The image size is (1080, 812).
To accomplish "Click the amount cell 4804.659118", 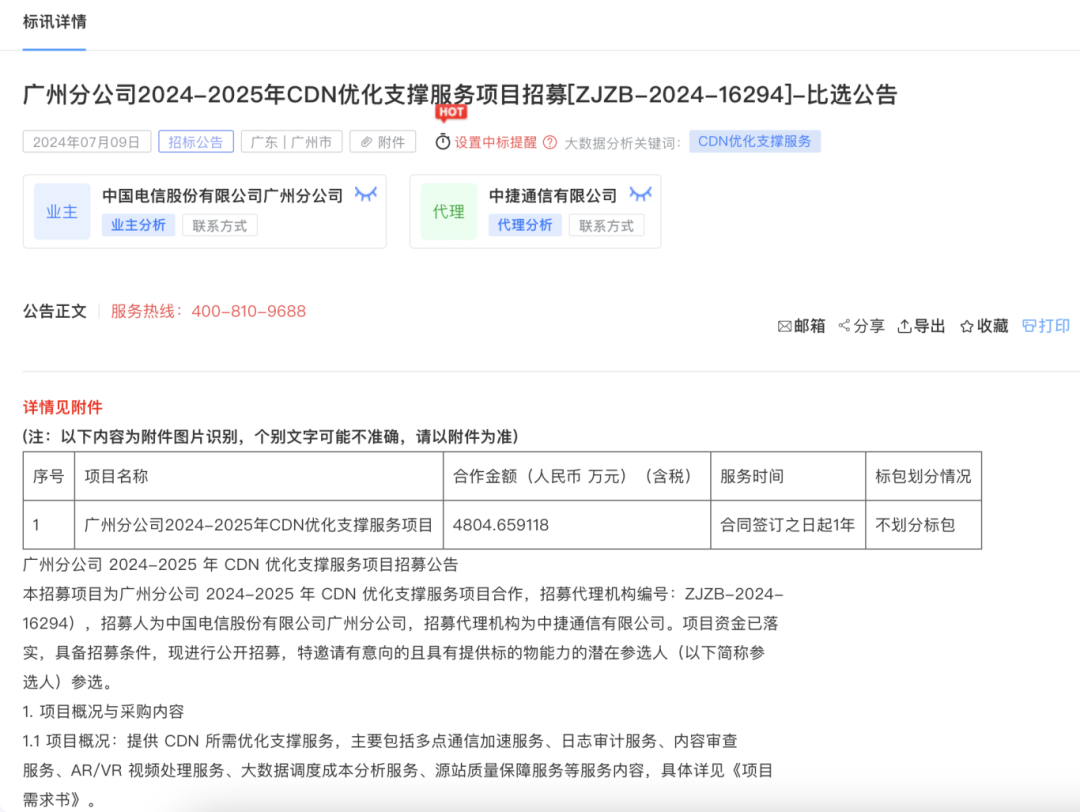I will click(577, 525).
